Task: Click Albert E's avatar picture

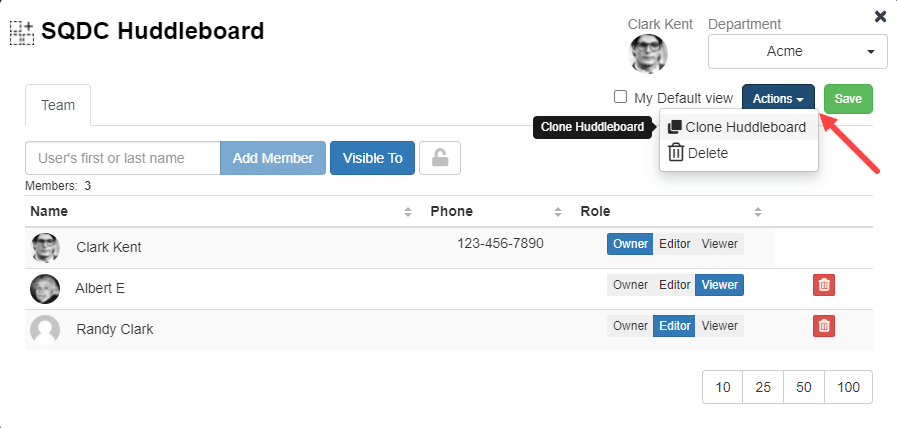Action: tap(45, 288)
